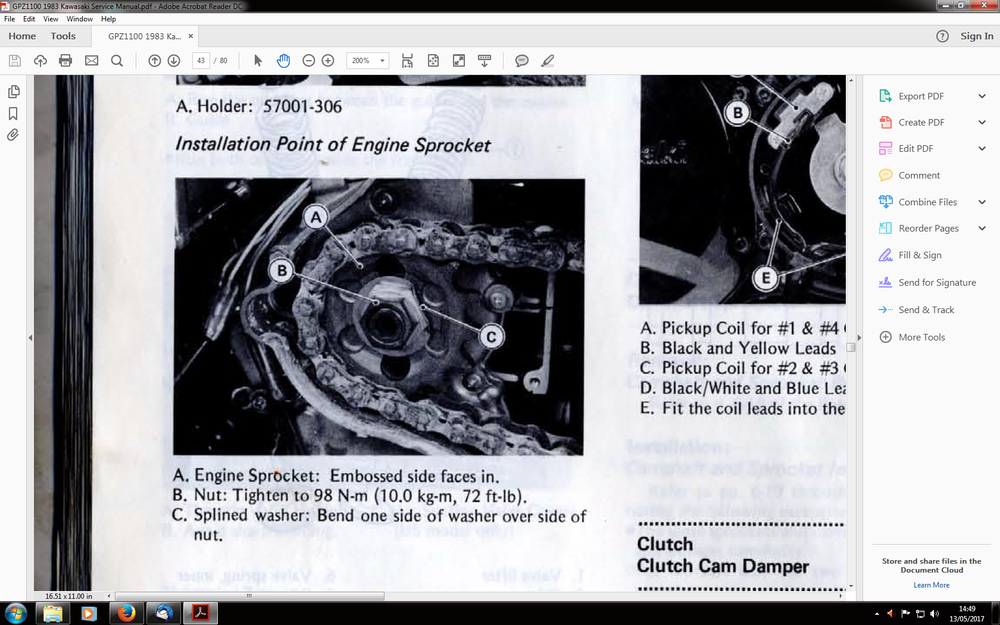Expand the Export PDF options
The height and width of the screenshot is (625, 1000).
tap(982, 96)
